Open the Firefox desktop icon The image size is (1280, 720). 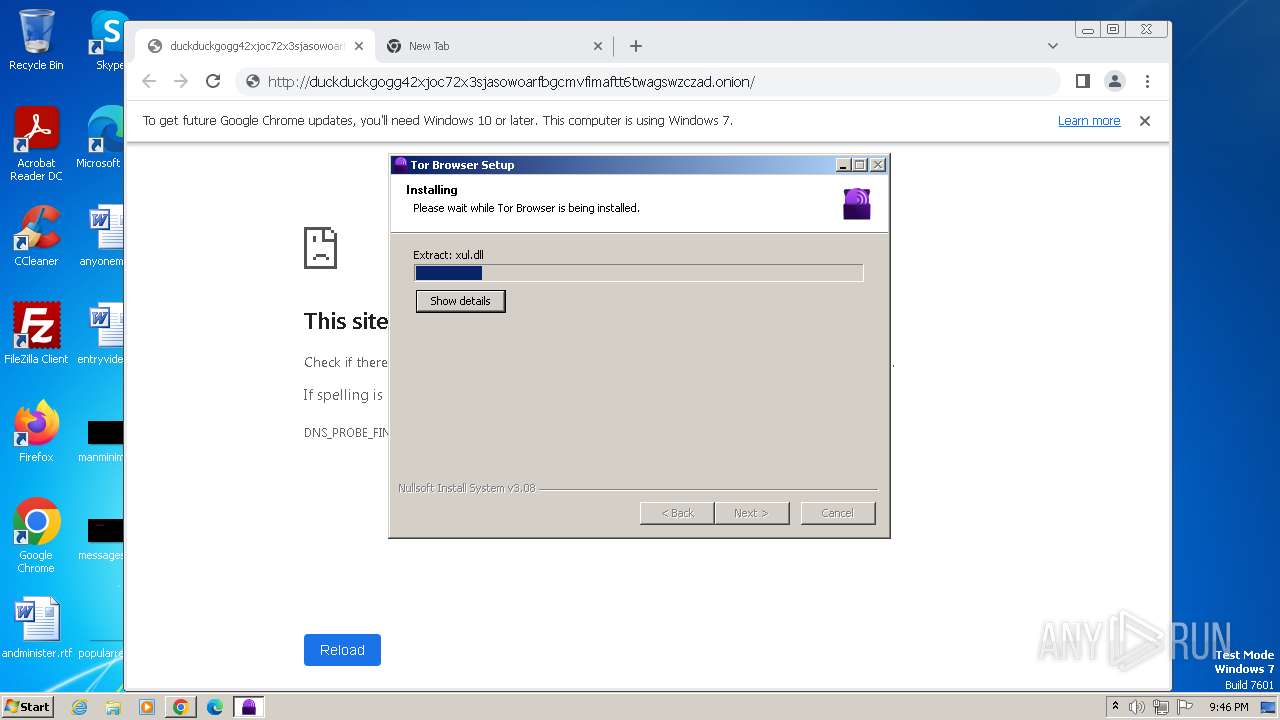[36, 432]
